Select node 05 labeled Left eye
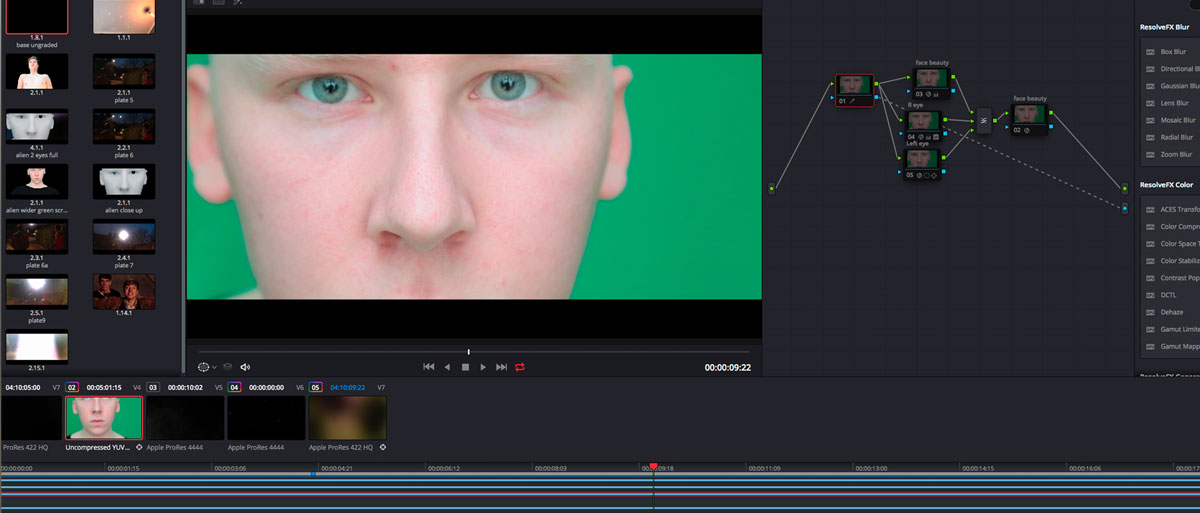This screenshot has height=513, width=1200. (923, 163)
